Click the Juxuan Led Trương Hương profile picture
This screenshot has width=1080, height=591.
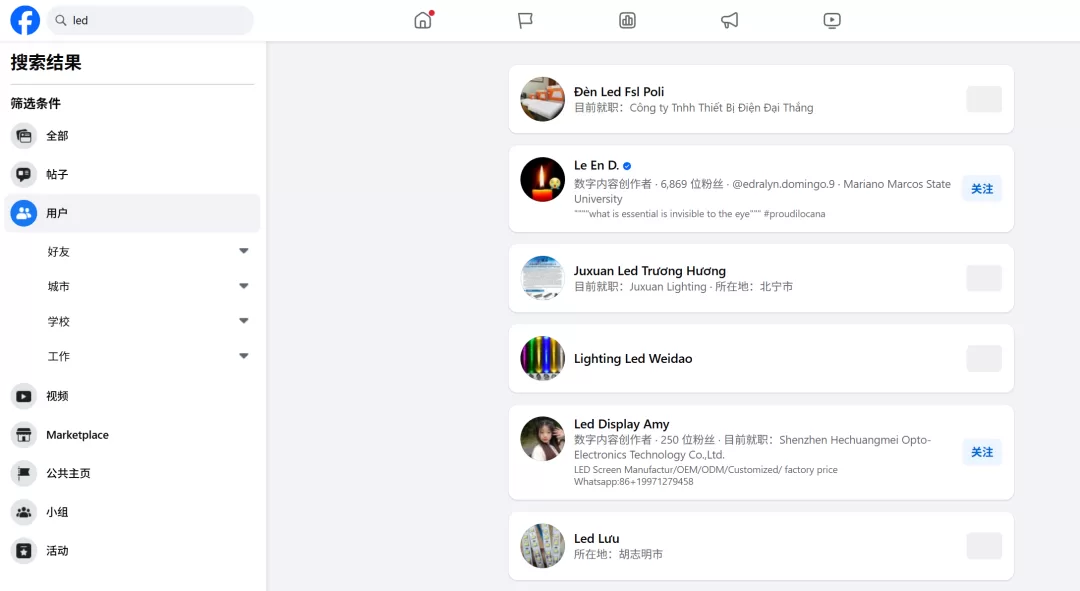(543, 278)
